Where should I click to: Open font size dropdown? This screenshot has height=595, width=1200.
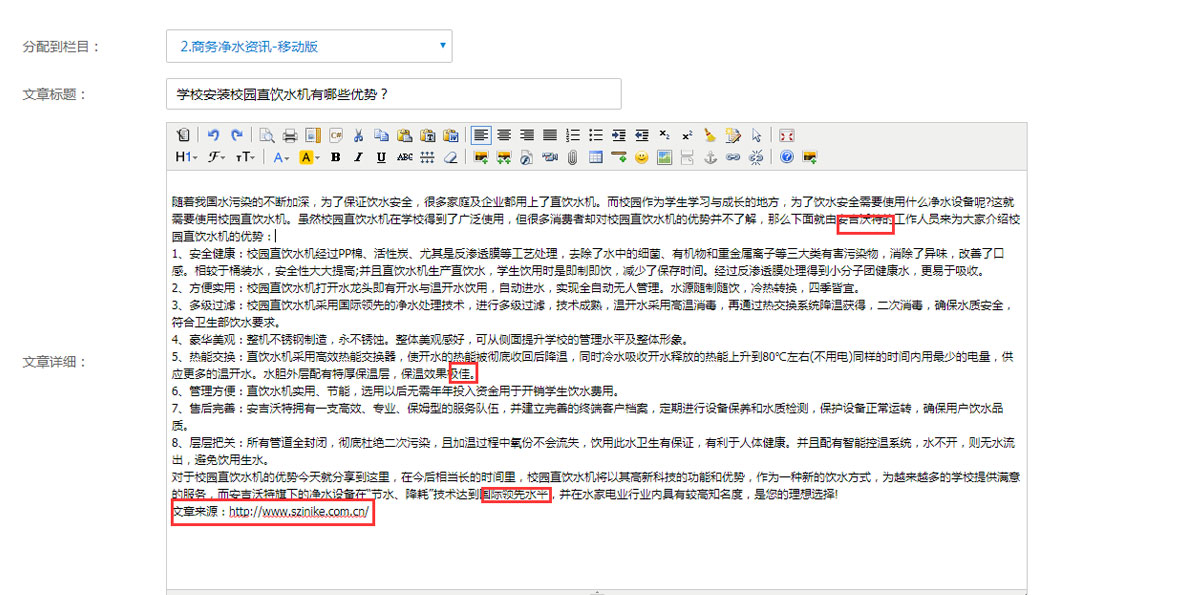pos(245,157)
